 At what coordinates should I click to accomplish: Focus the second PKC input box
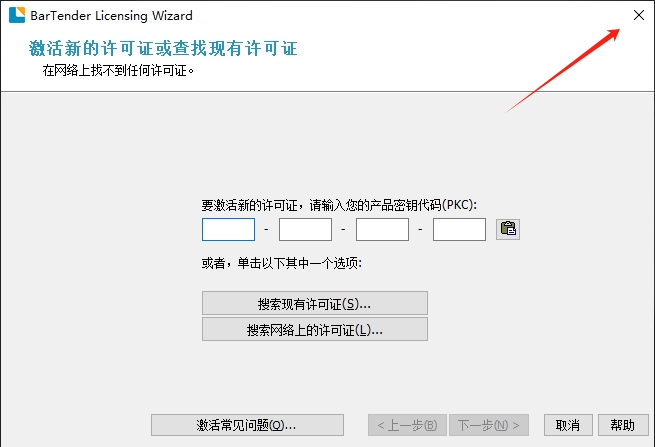tap(305, 229)
